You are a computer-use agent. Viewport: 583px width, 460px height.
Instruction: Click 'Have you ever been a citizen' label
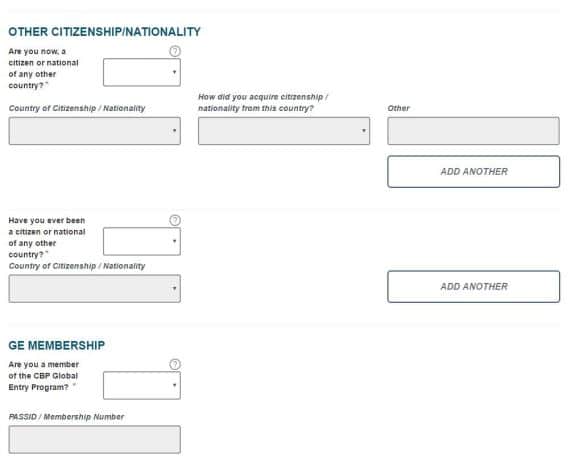(47, 237)
